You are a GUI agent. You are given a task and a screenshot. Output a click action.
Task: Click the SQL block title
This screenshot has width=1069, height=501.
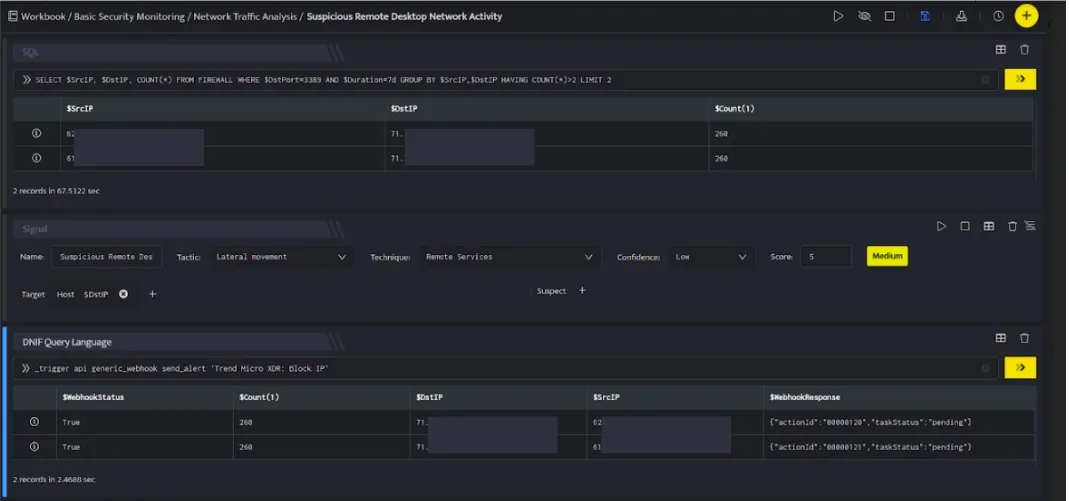(31, 52)
